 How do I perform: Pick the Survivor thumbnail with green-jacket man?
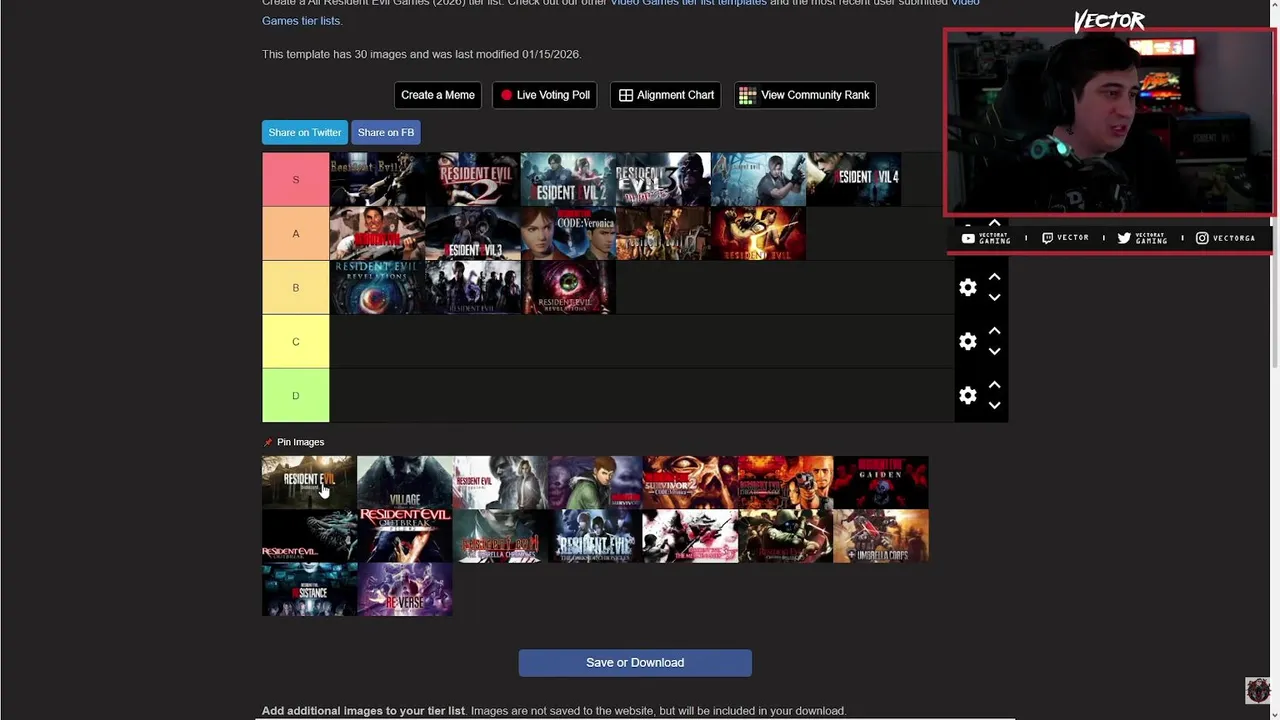point(595,482)
